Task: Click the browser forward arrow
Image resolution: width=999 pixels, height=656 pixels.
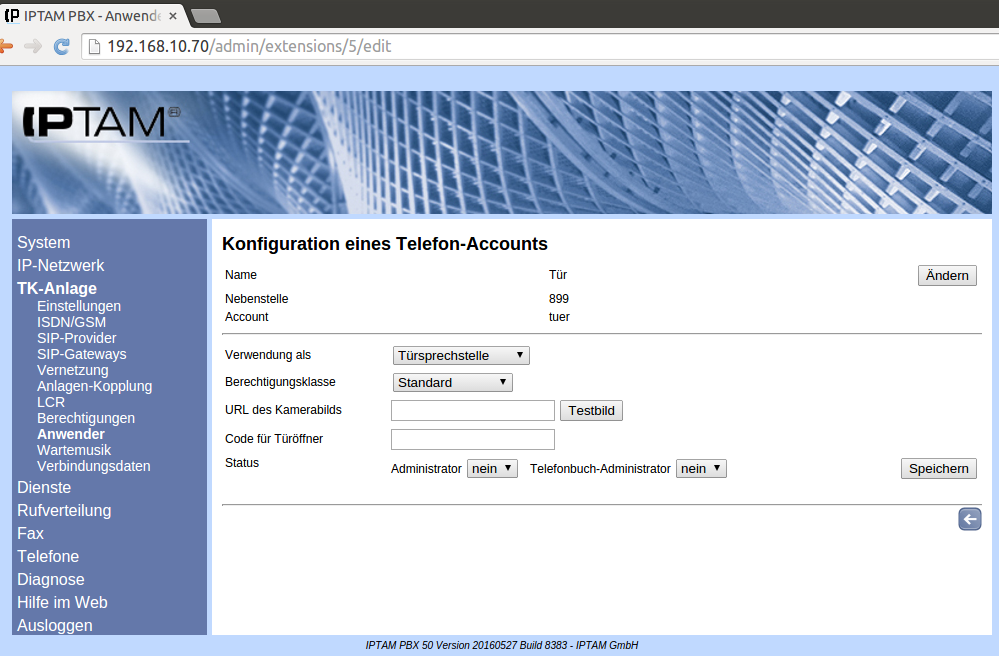Action: pos(33,46)
